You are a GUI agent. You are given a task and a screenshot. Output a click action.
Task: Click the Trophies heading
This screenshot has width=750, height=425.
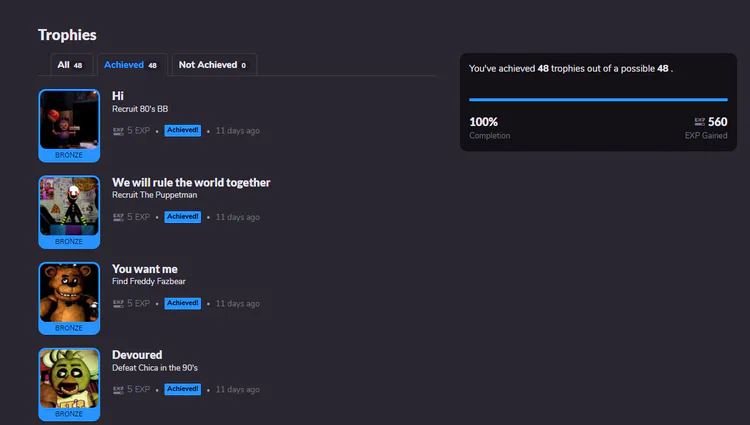(x=67, y=35)
